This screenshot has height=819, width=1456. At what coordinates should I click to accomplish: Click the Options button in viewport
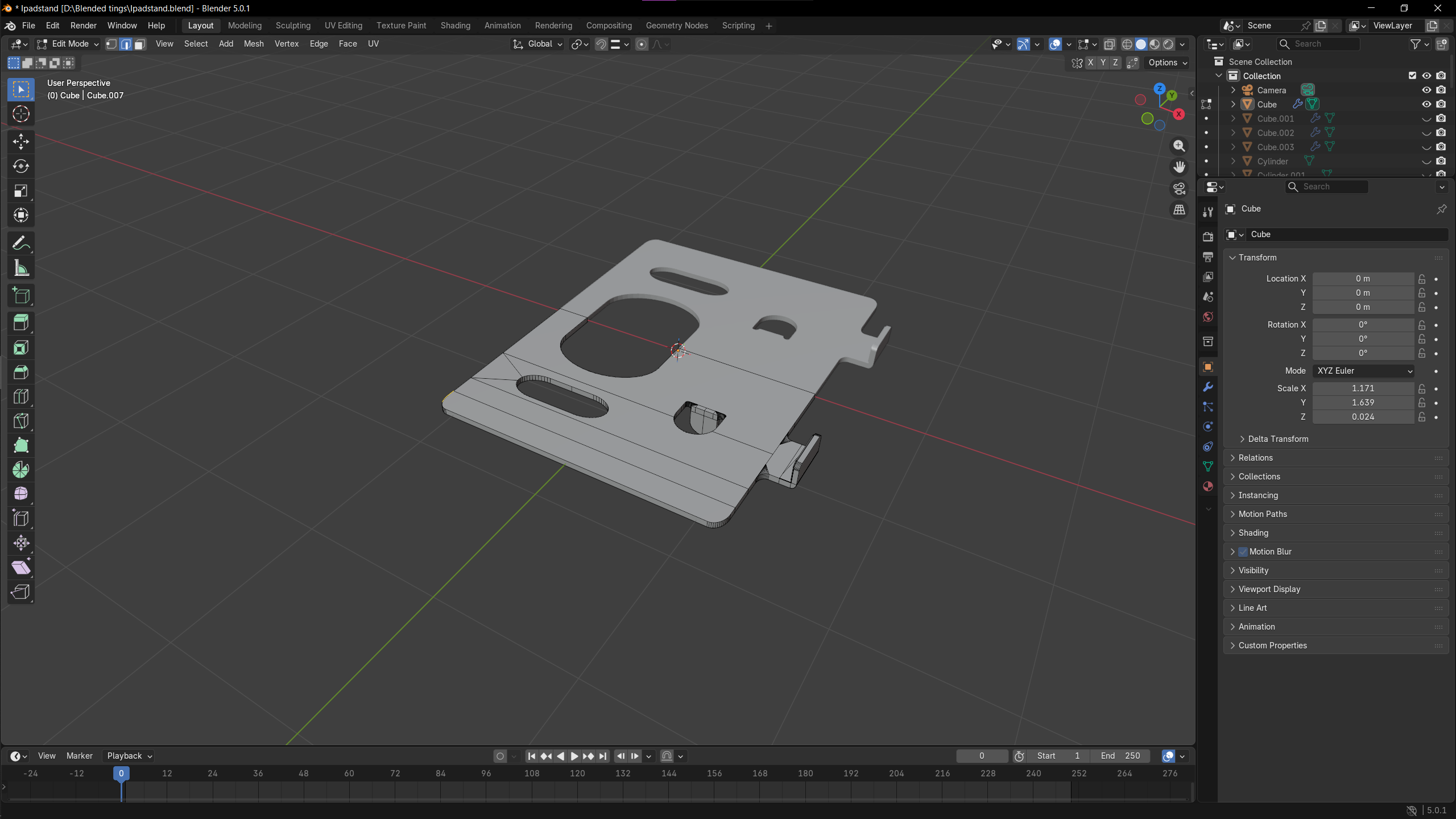coord(1168,63)
